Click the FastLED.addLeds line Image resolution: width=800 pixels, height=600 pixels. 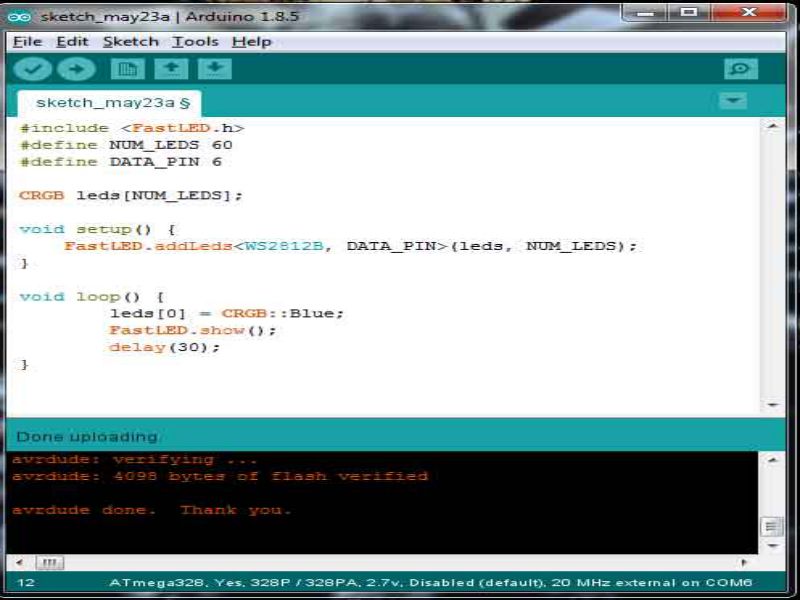pos(351,246)
